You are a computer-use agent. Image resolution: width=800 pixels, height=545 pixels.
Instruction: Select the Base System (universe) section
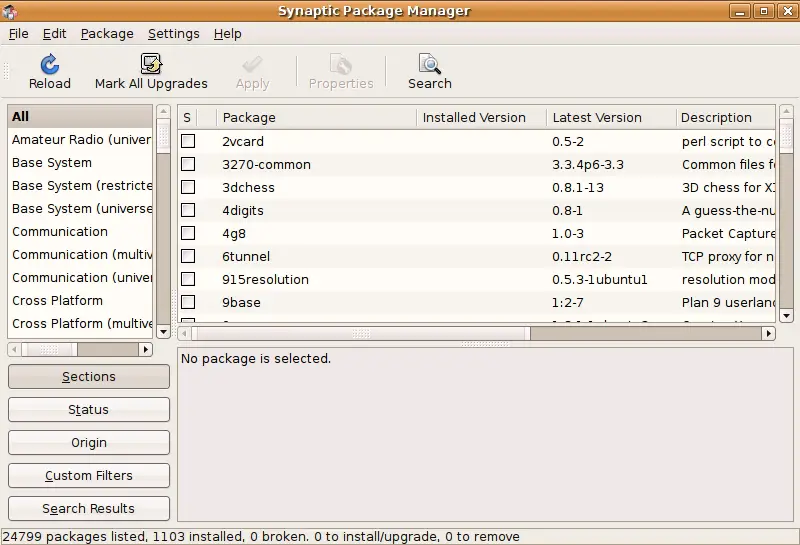click(80, 208)
